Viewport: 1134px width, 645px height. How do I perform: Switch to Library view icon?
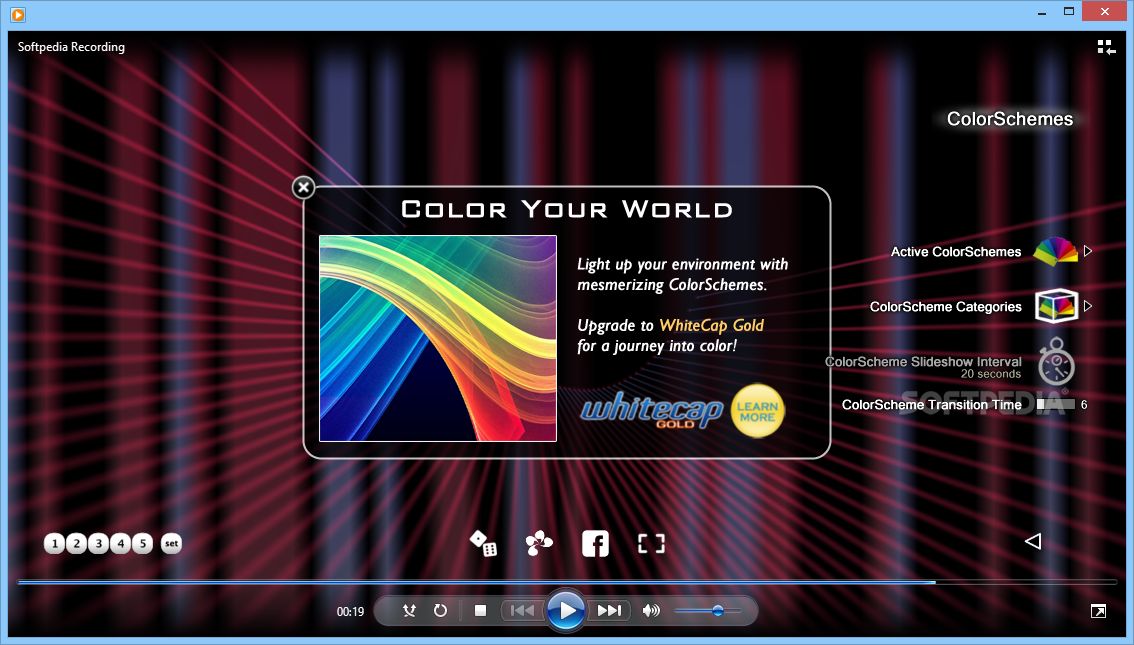point(1107,48)
